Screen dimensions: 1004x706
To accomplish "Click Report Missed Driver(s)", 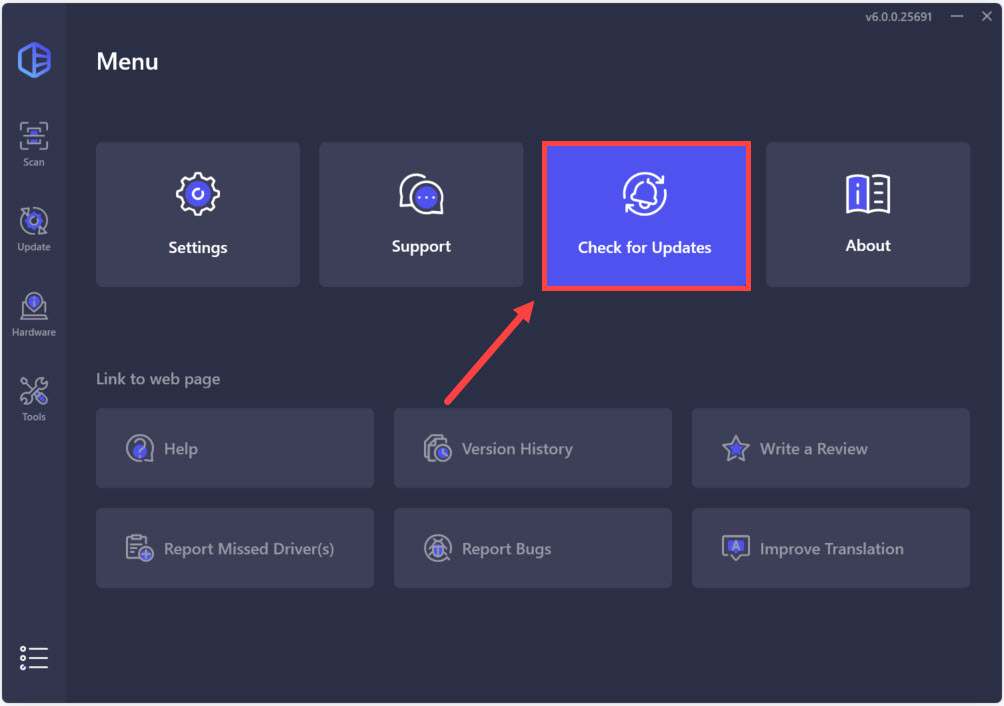I will pyautogui.click(x=235, y=548).
